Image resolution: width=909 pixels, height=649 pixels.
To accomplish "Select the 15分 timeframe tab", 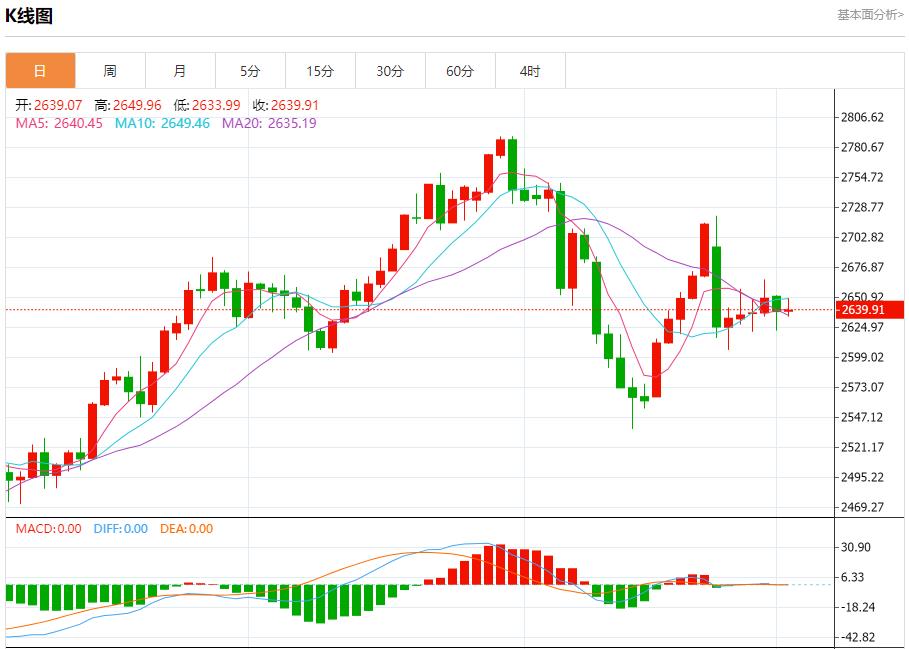I will [320, 71].
